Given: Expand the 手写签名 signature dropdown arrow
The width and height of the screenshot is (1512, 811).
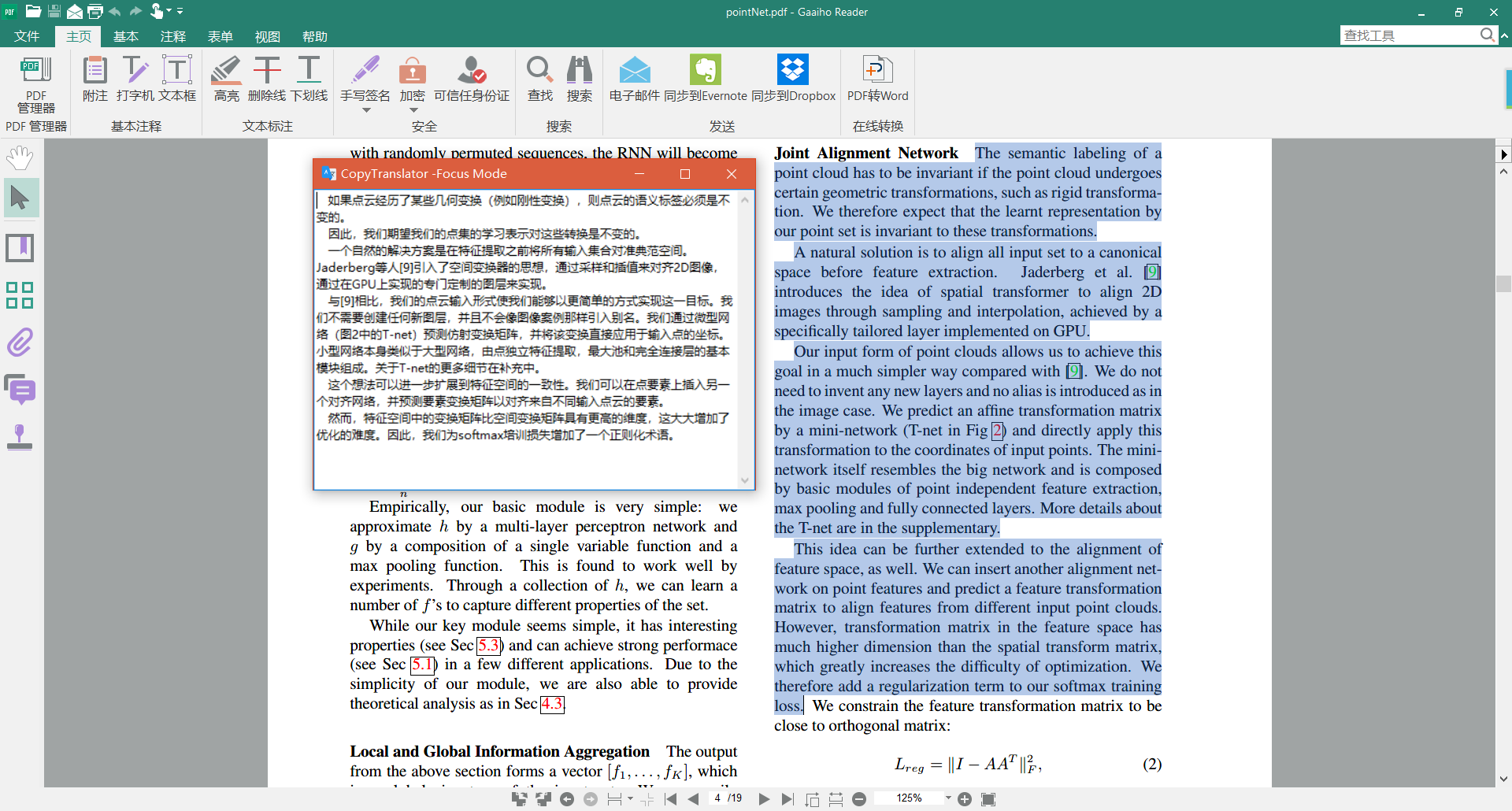Looking at the screenshot, I should click(365, 111).
